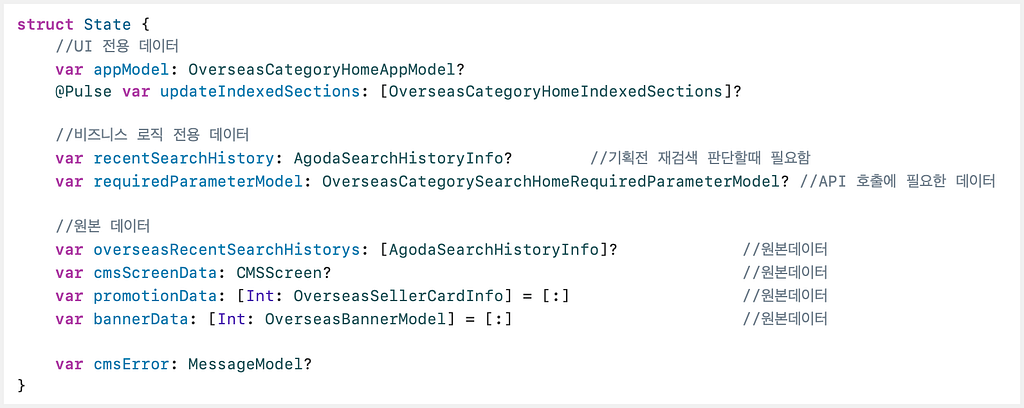This screenshot has width=1024, height=408.
Task: Click the OverseasSellerCardInfo type
Action: coord(398,295)
